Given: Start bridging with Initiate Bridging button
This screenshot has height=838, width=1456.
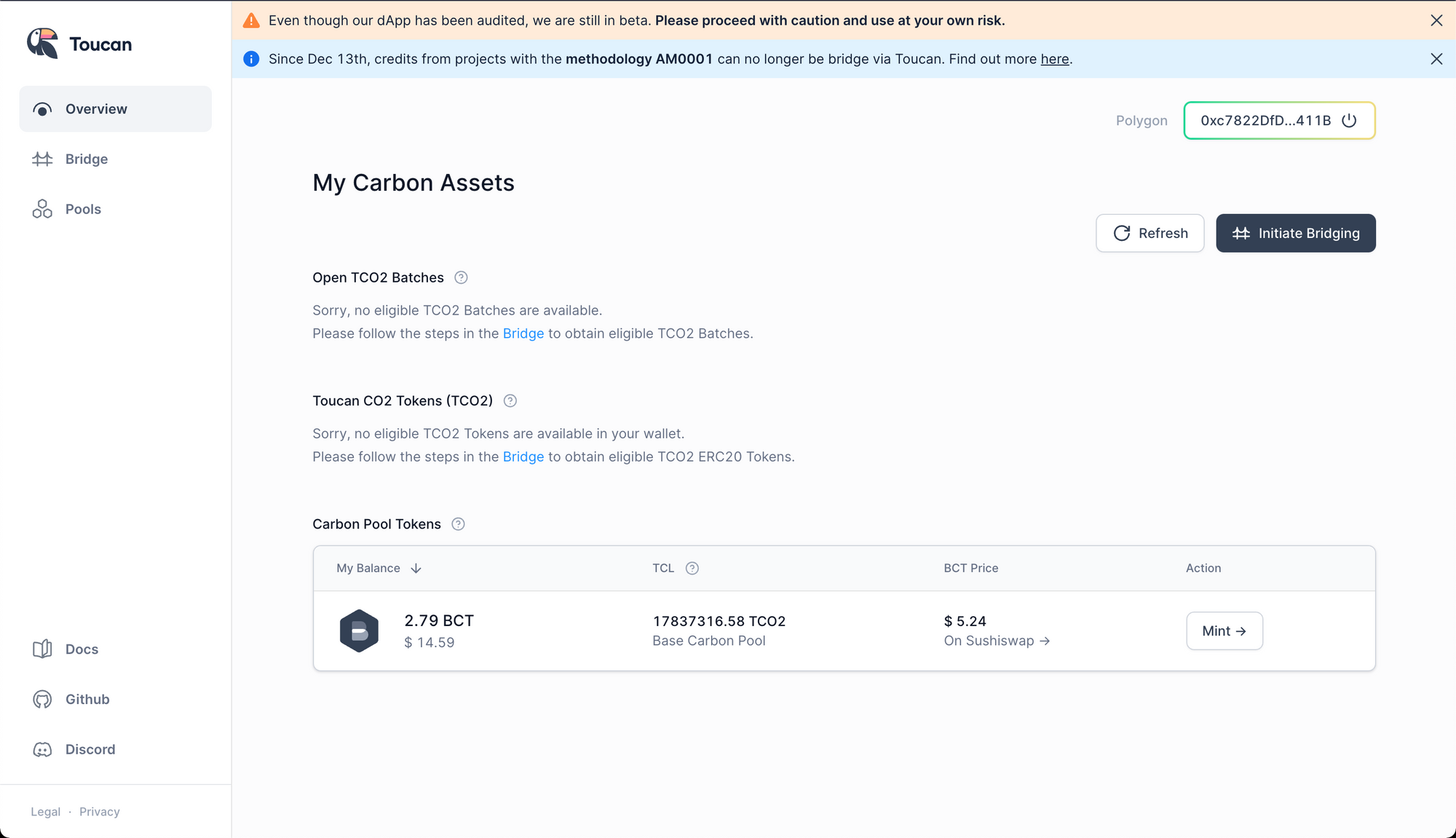Looking at the screenshot, I should click(x=1295, y=233).
